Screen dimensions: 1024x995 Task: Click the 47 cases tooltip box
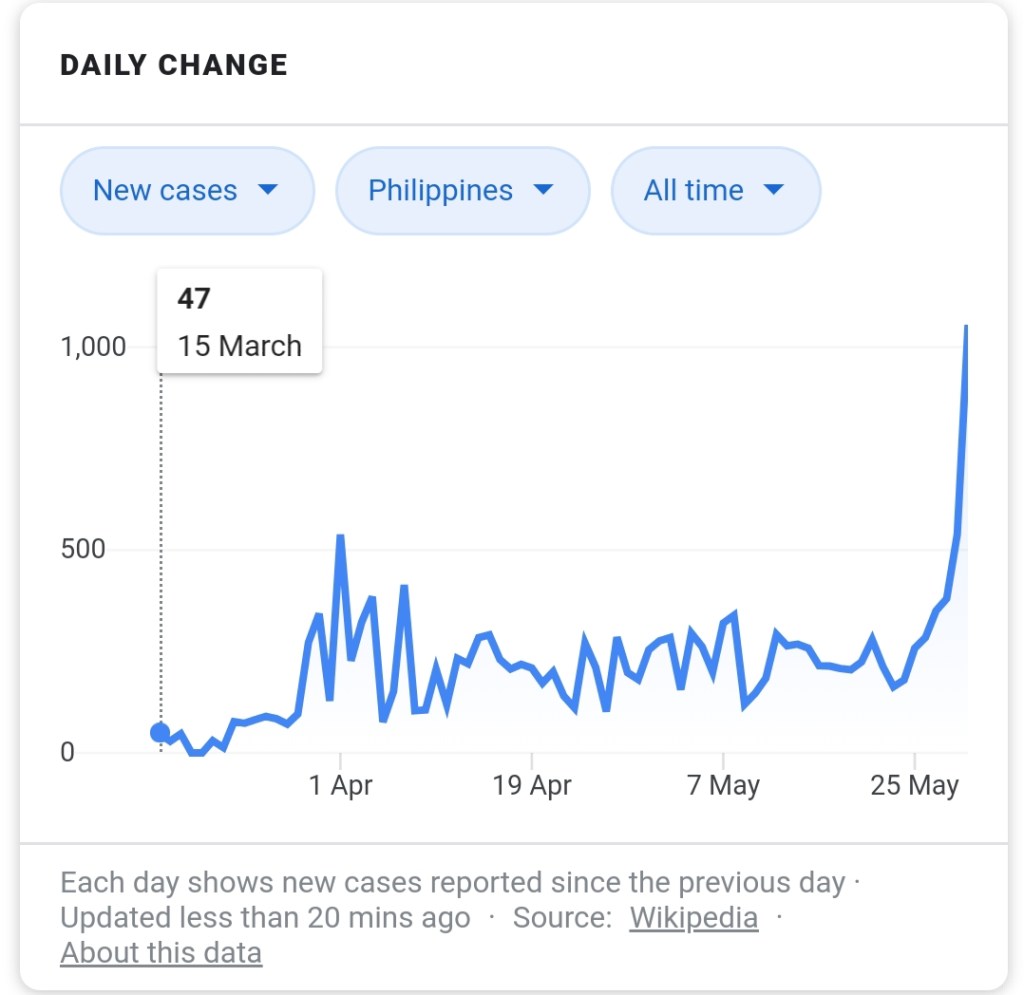[239, 322]
